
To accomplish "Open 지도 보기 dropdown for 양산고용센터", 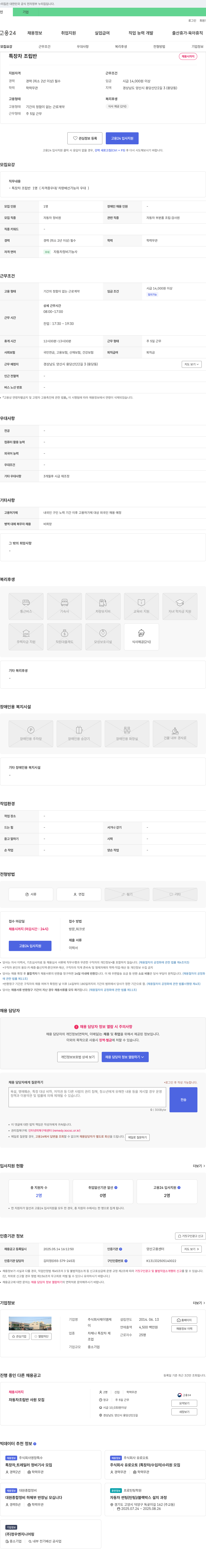I will 191,1249.
